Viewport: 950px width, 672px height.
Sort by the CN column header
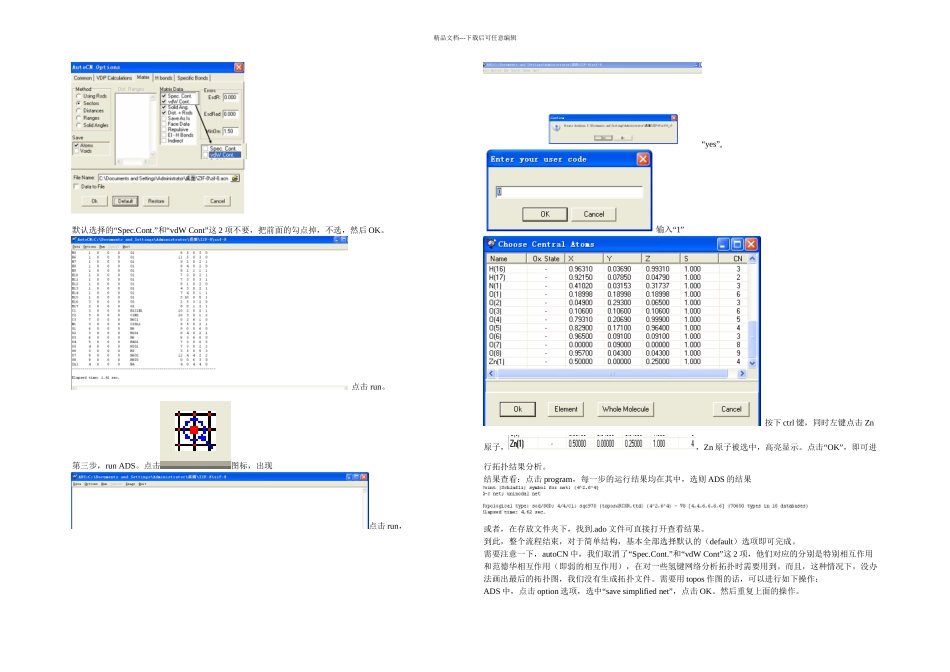(x=733, y=259)
